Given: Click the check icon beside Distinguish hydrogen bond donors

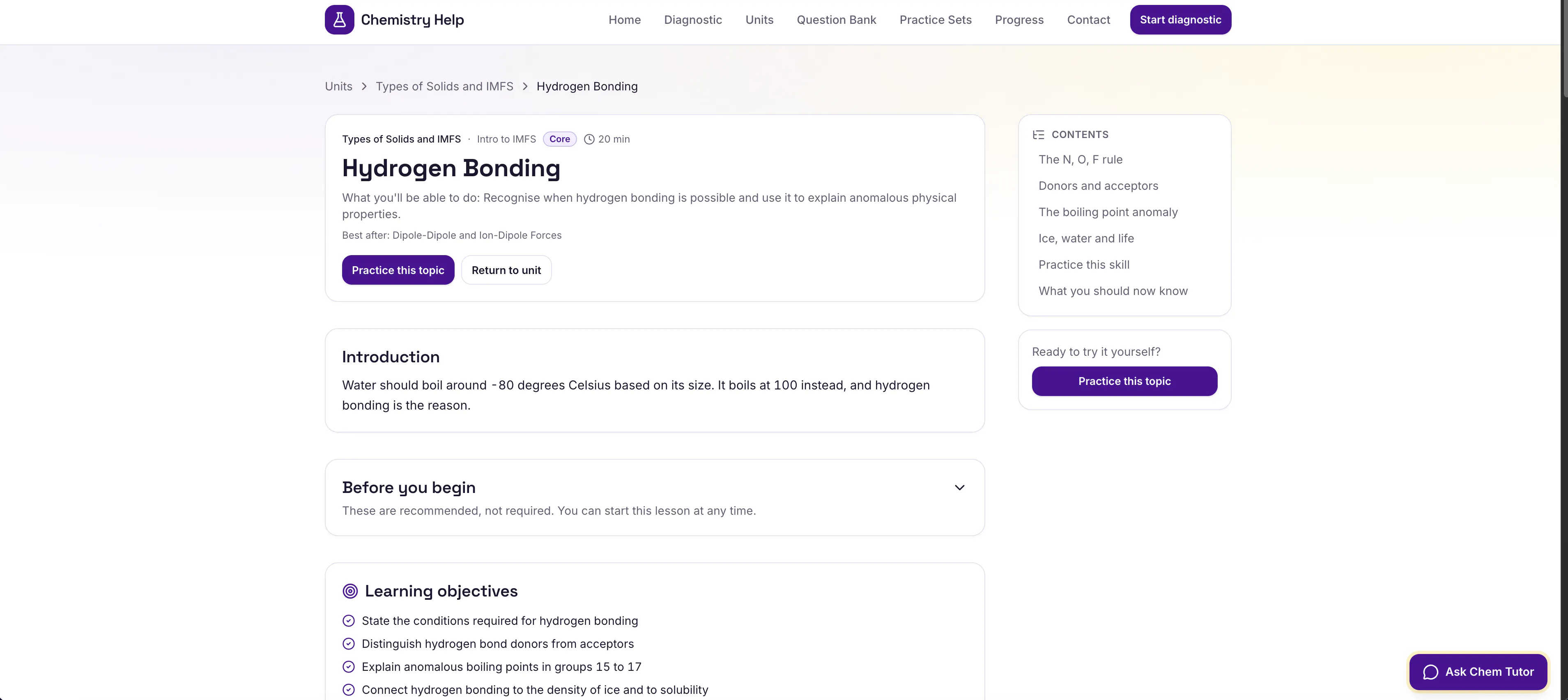Looking at the screenshot, I should point(349,644).
